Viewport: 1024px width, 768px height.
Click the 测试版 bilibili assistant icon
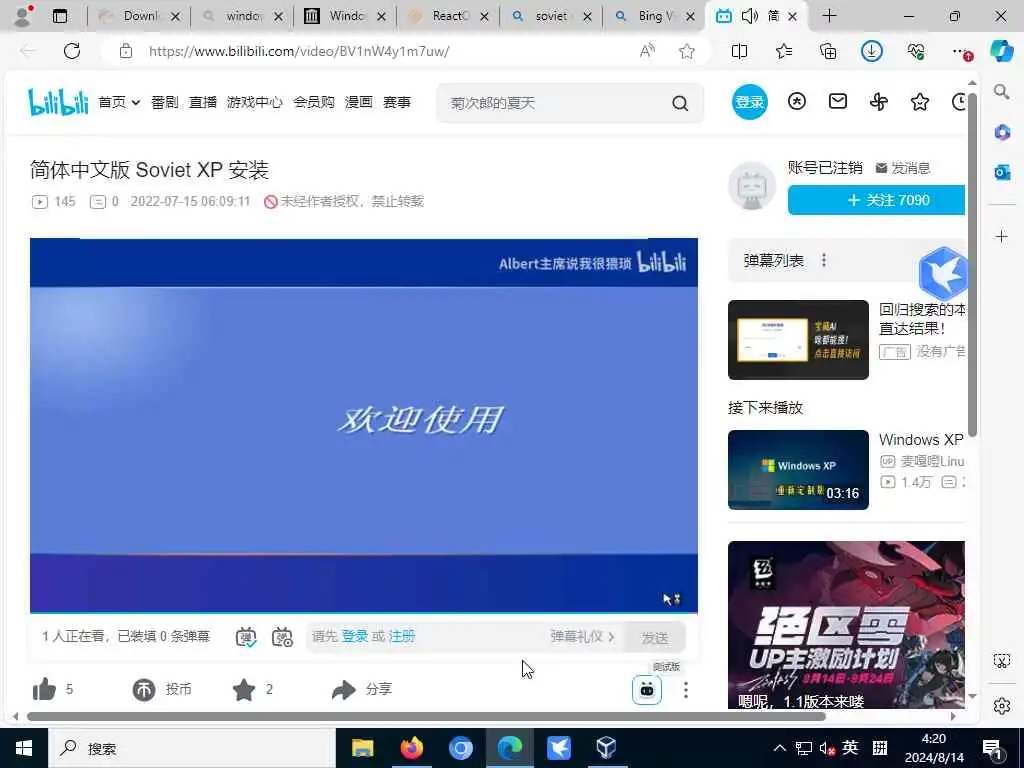click(x=647, y=690)
